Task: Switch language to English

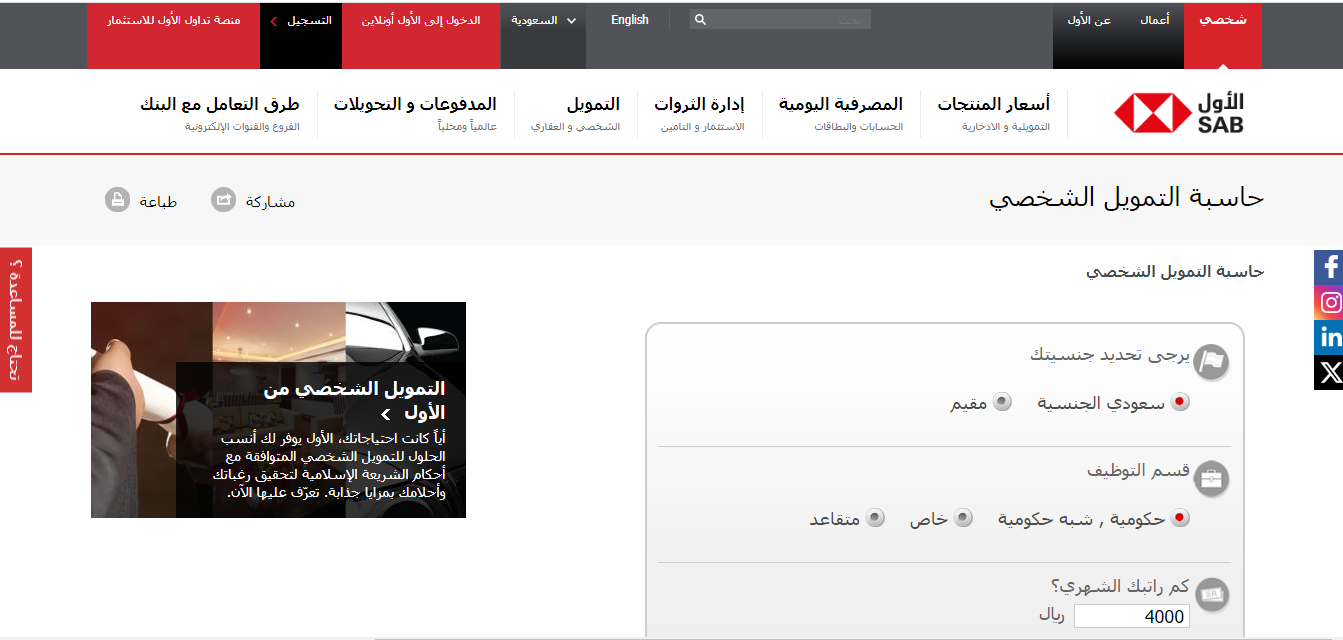Action: pos(629,20)
